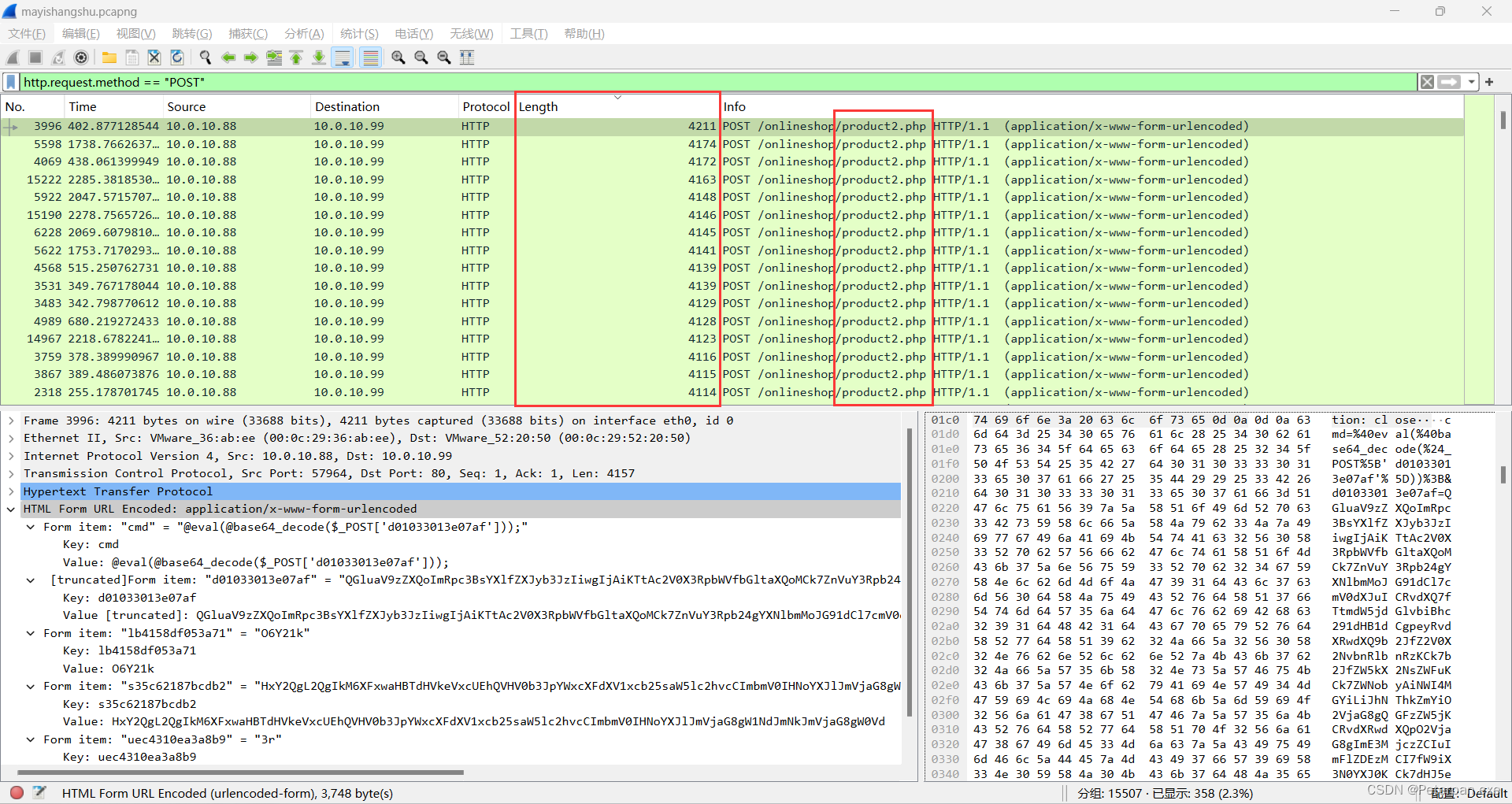The image size is (1512, 804).
Task: Open the 捕获(C) menu
Action: click(248, 34)
